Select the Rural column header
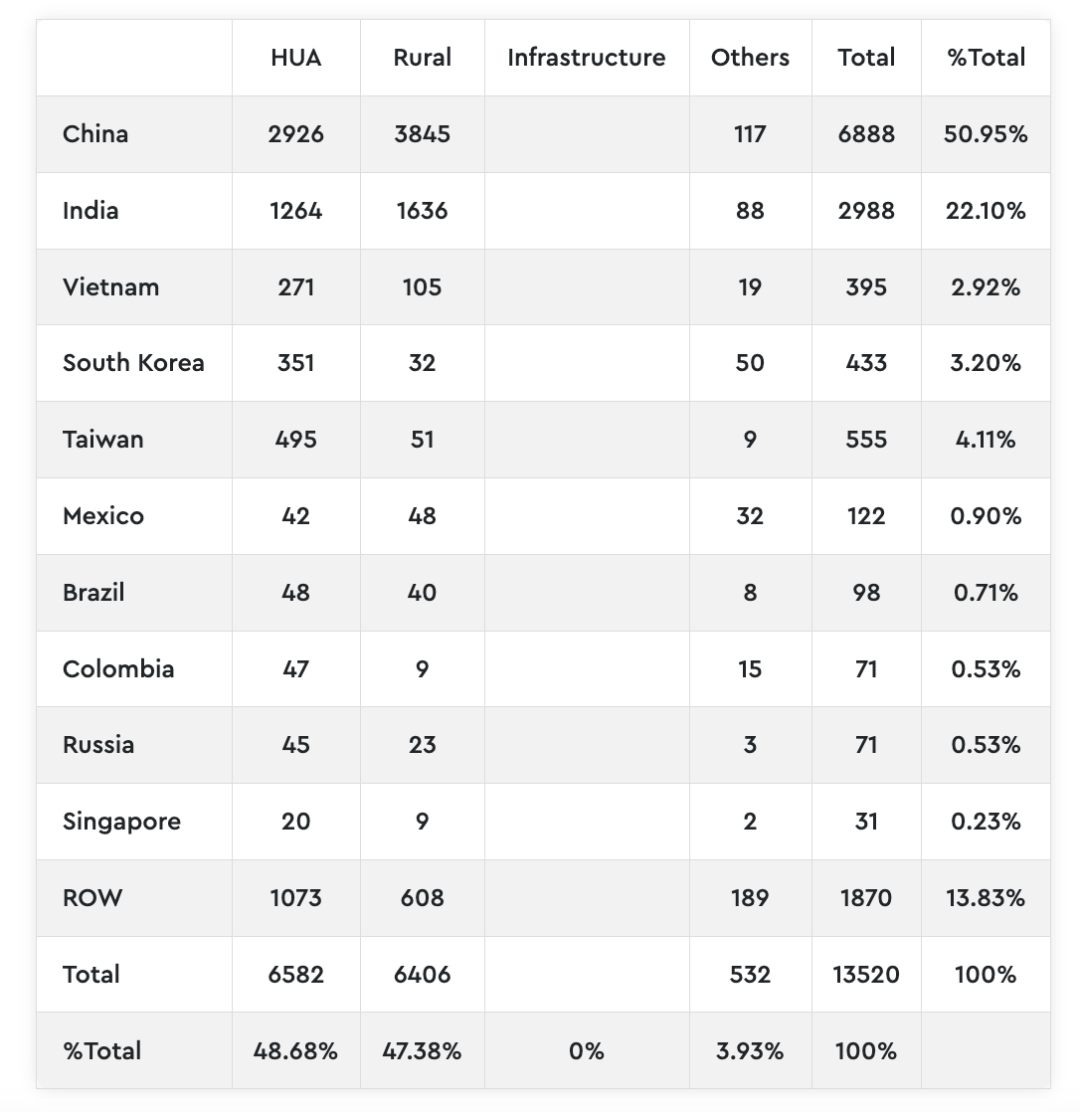1080x1112 pixels. [422, 58]
